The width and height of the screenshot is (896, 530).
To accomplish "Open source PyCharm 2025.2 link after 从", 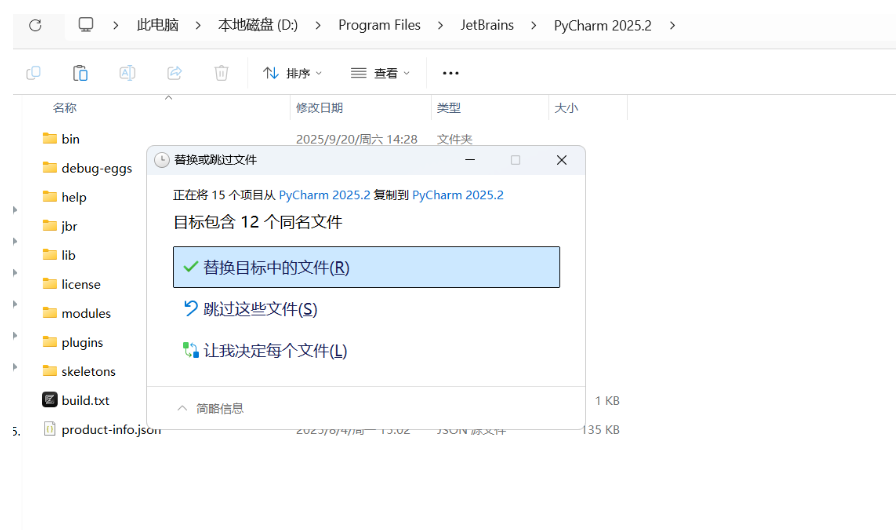I will [325, 195].
